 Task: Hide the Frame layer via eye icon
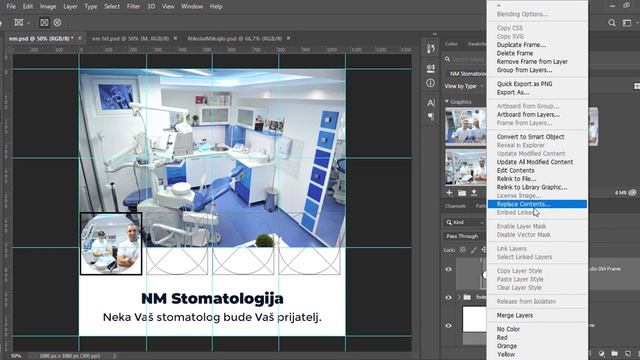pyautogui.click(x=449, y=269)
